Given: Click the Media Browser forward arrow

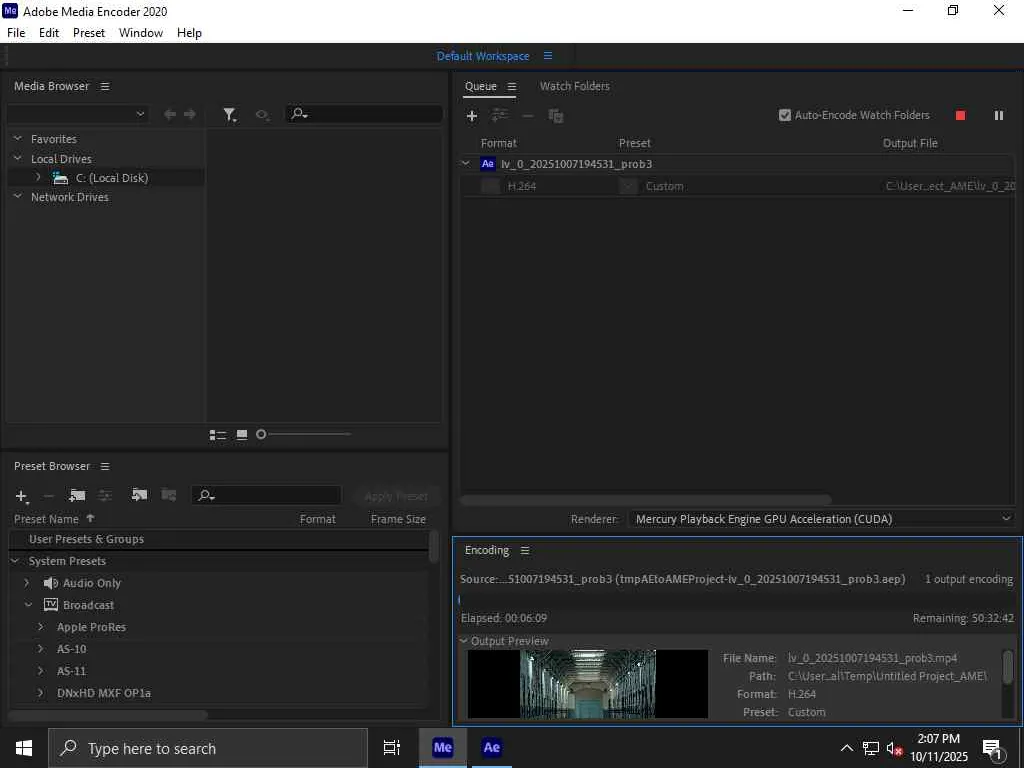Looking at the screenshot, I should pyautogui.click(x=190, y=114).
